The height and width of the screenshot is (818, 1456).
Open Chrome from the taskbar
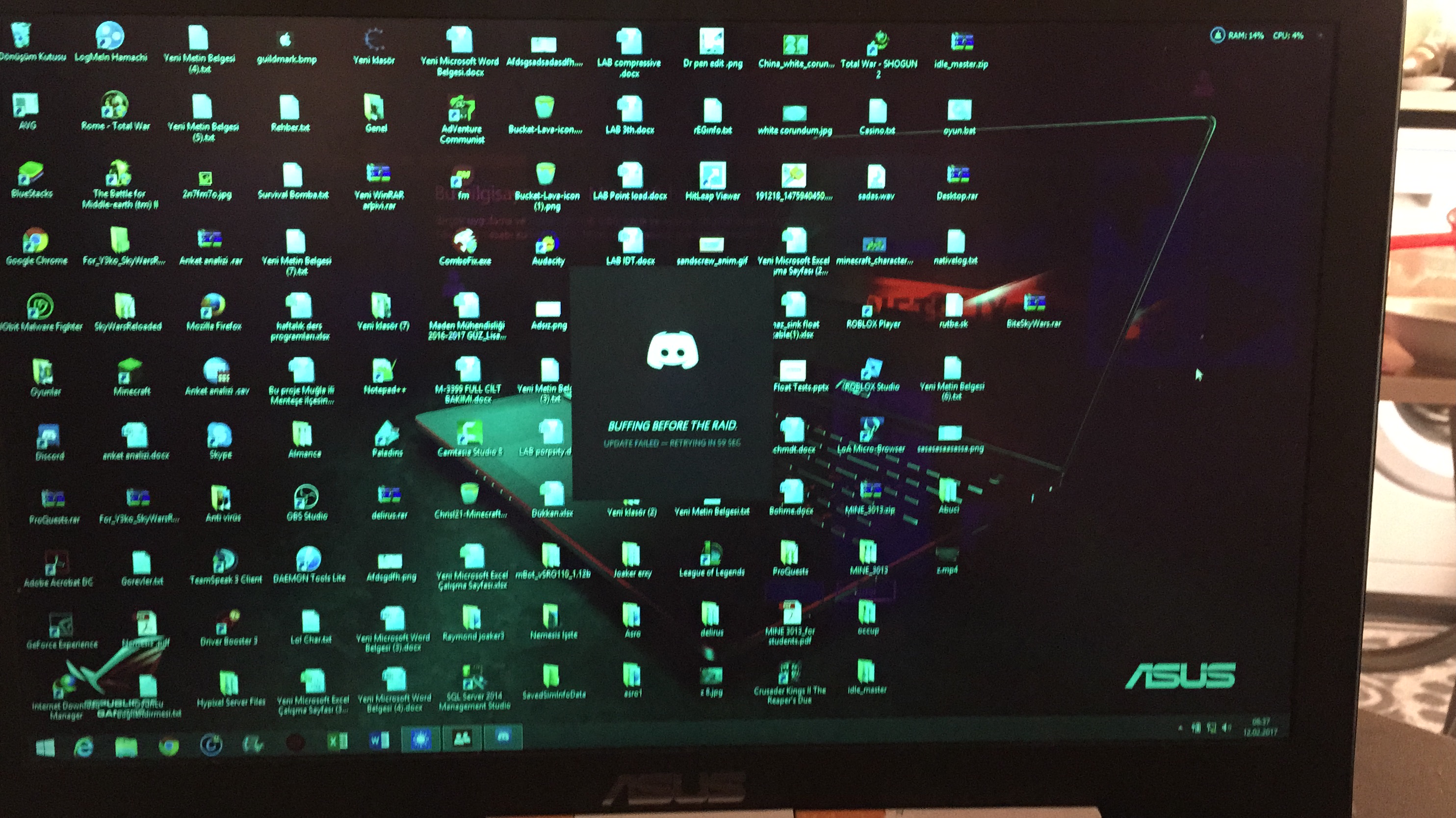coord(168,747)
